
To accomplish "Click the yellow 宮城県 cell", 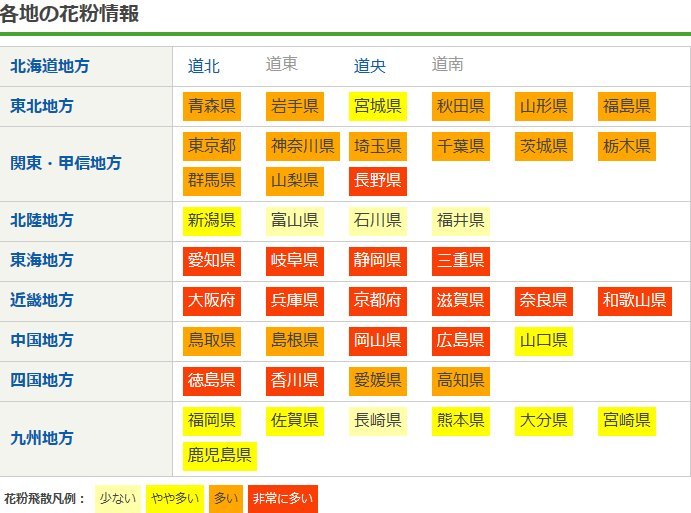I will [x=377, y=106].
